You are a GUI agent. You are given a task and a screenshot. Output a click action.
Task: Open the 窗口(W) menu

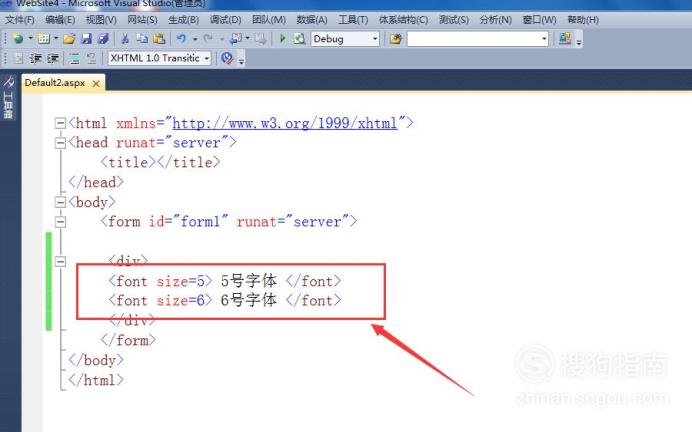click(539, 20)
